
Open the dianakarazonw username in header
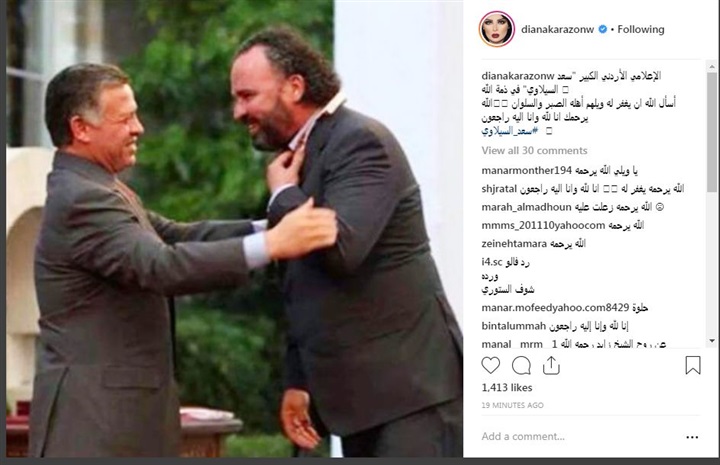point(557,29)
